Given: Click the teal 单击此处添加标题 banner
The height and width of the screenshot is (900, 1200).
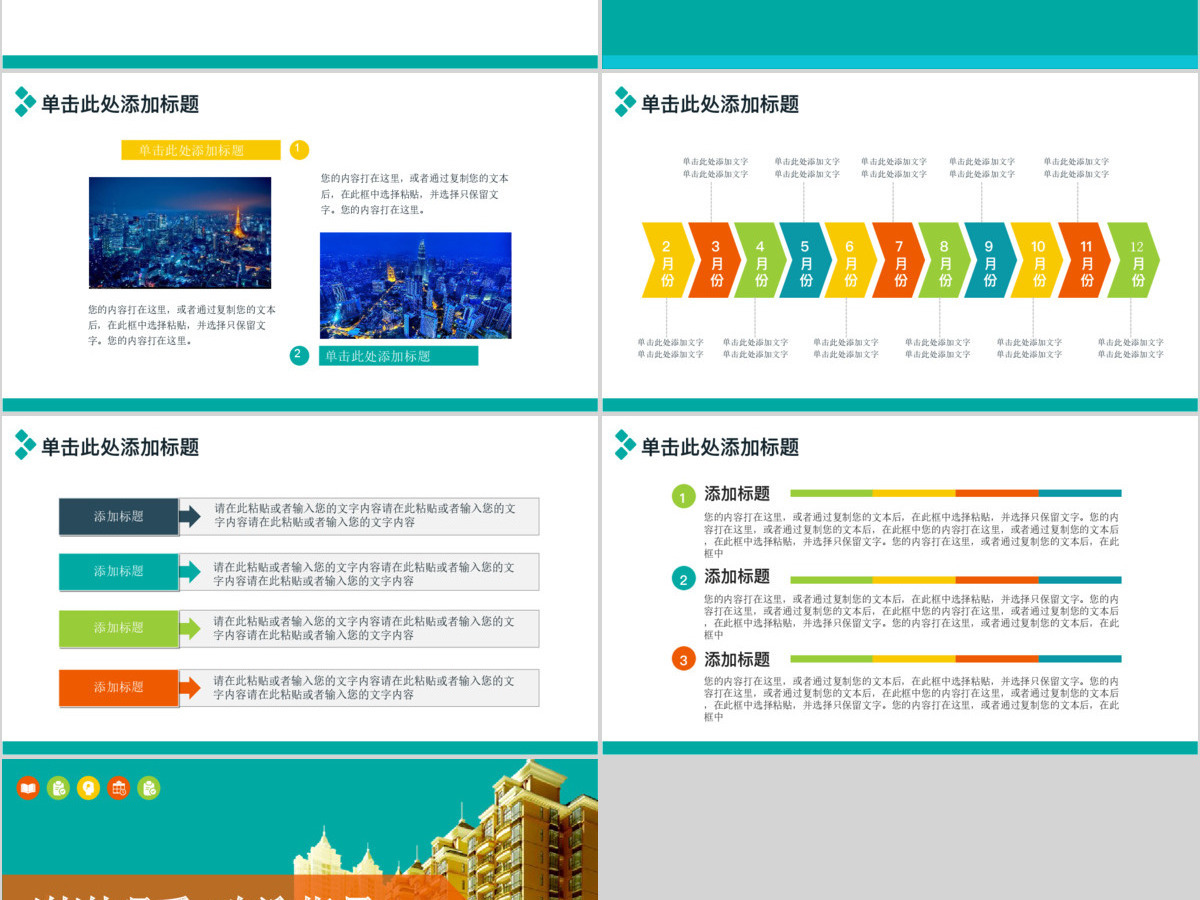Looking at the screenshot, I should (x=398, y=355).
